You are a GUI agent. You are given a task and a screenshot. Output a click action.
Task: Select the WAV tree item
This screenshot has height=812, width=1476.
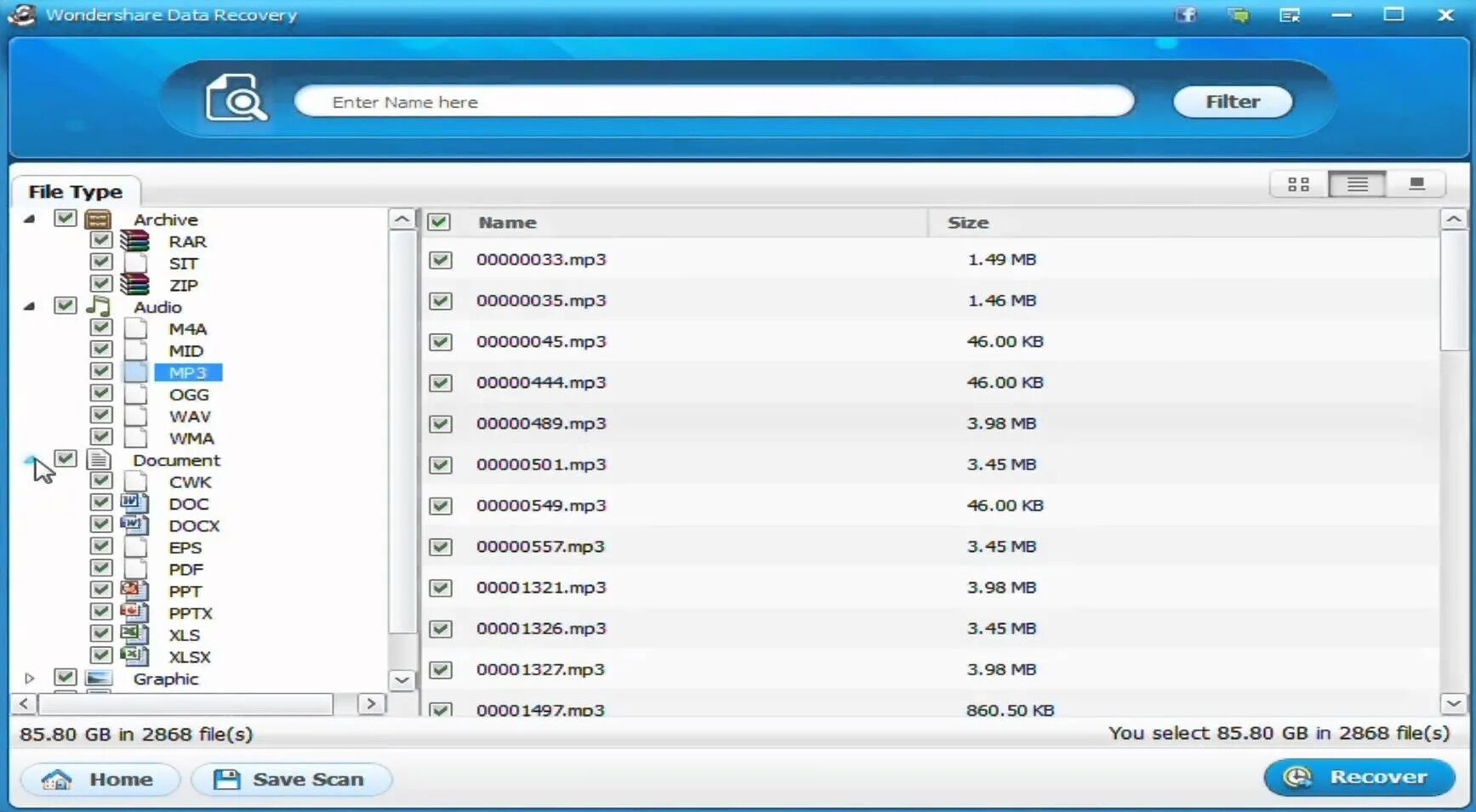[x=190, y=417]
